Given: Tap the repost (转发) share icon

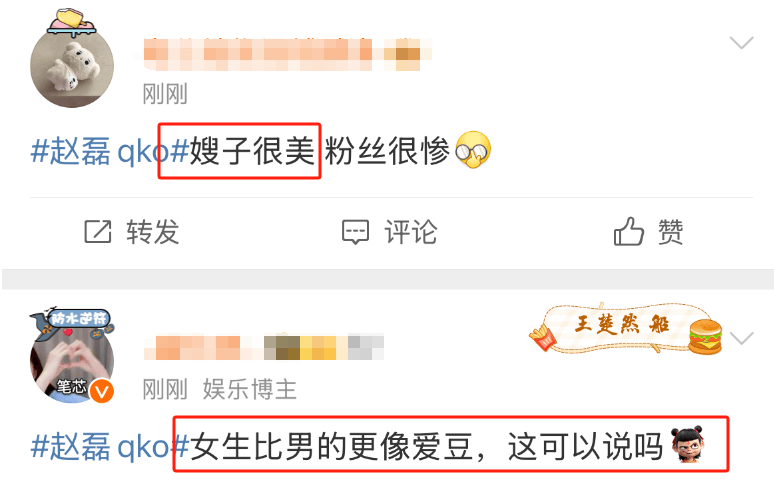Looking at the screenshot, I should tap(98, 232).
